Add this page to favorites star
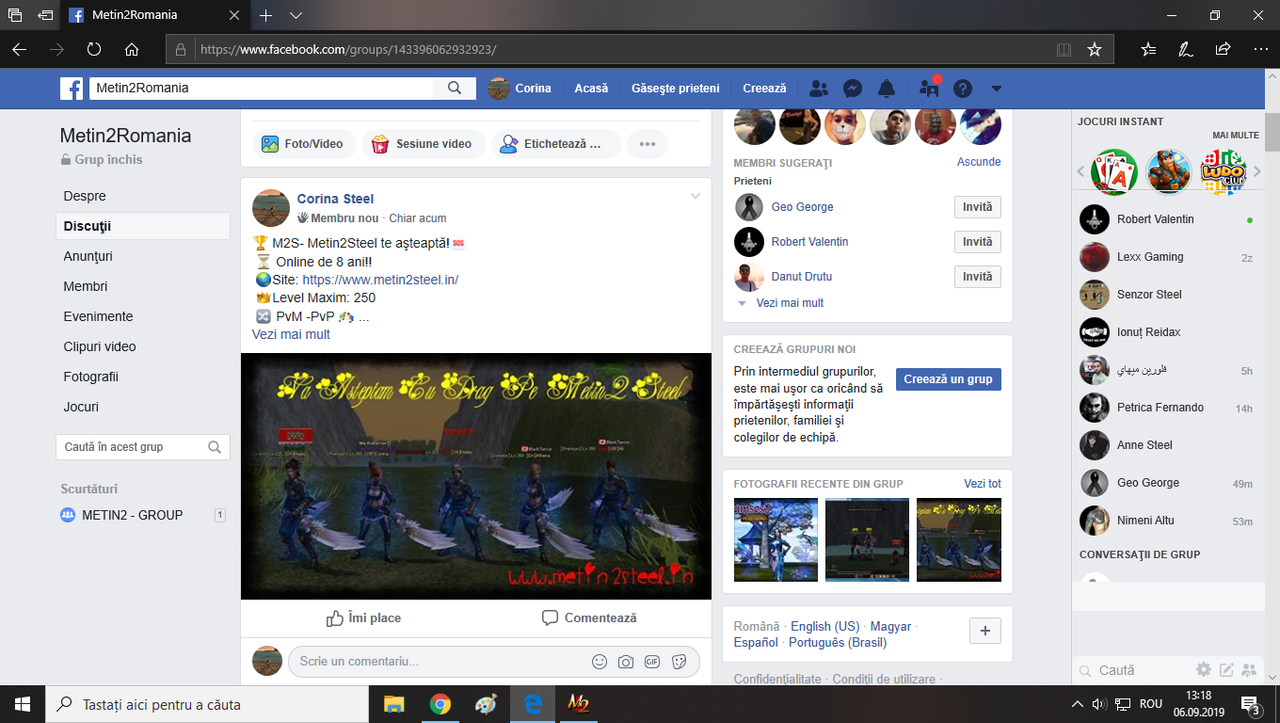Image resolution: width=1280 pixels, height=723 pixels. pyautogui.click(x=1094, y=49)
